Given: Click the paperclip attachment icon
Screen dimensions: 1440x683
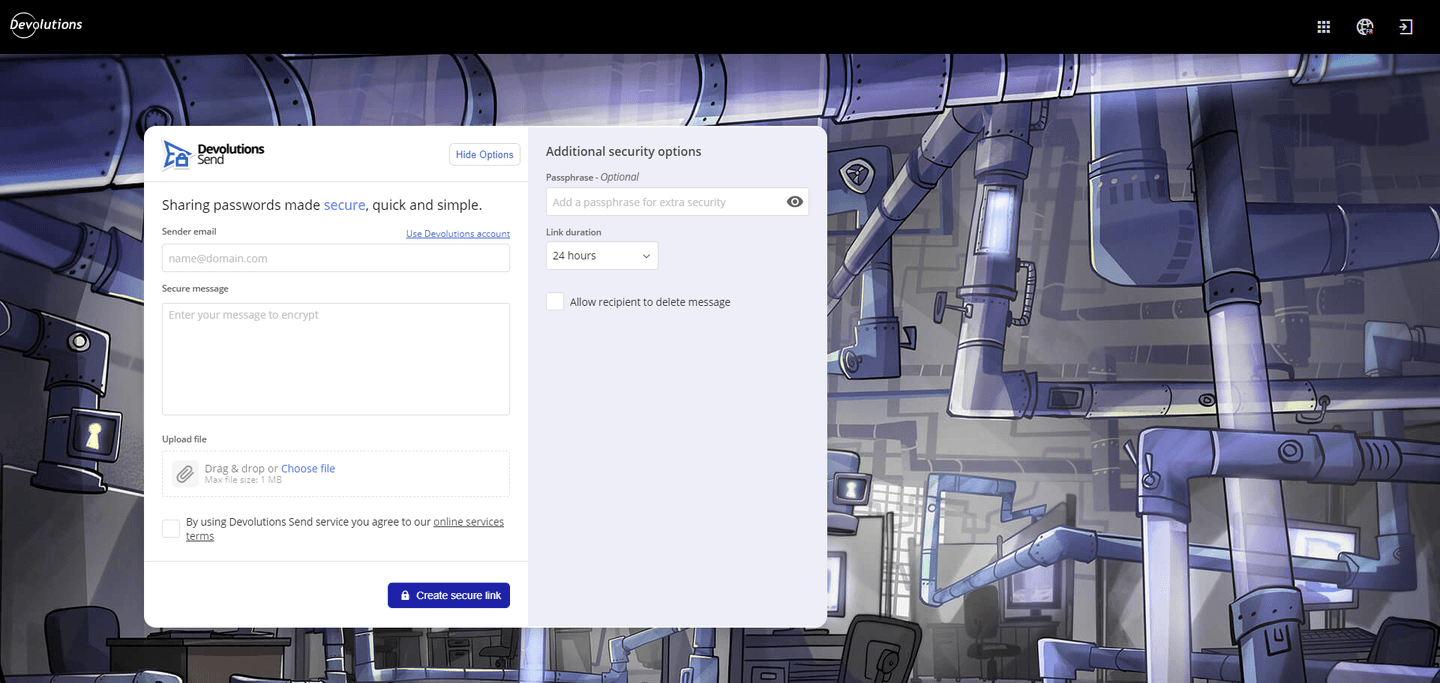Looking at the screenshot, I should pyautogui.click(x=184, y=474).
